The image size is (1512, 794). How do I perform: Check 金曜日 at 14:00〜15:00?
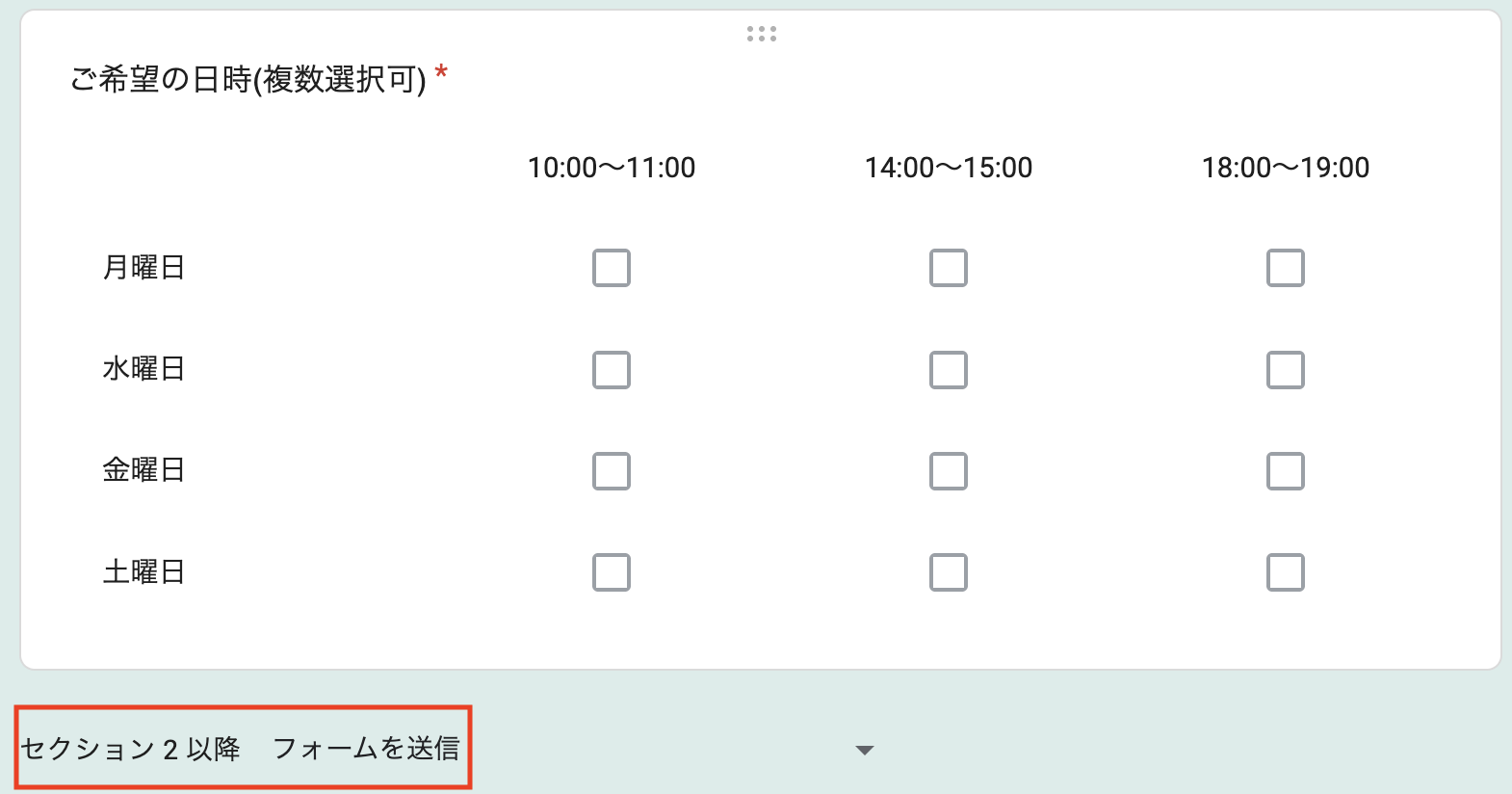coord(949,471)
